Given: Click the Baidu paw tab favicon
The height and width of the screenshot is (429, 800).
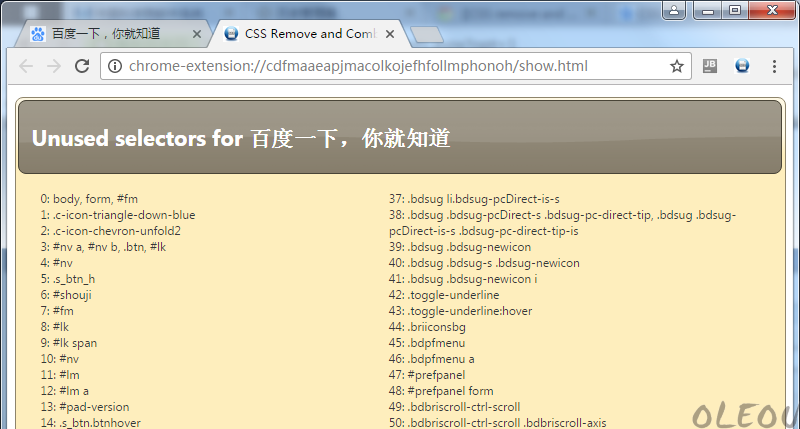Looking at the screenshot, I should point(37,34).
